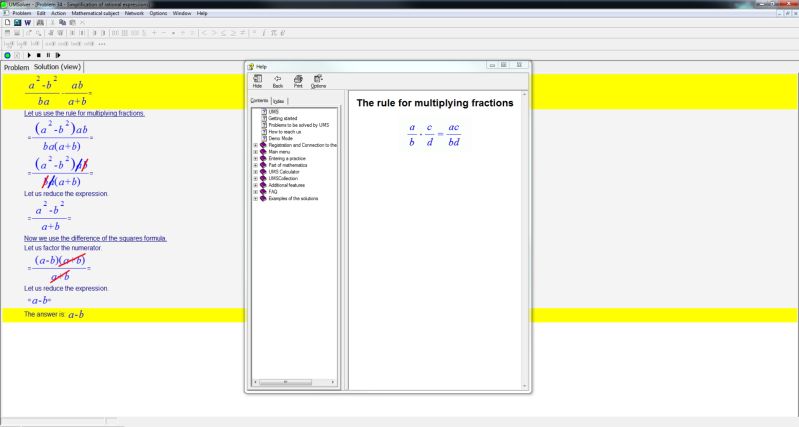799x427 pixels.
Task: Click the Back arrow in Help window
Action: tap(278, 81)
